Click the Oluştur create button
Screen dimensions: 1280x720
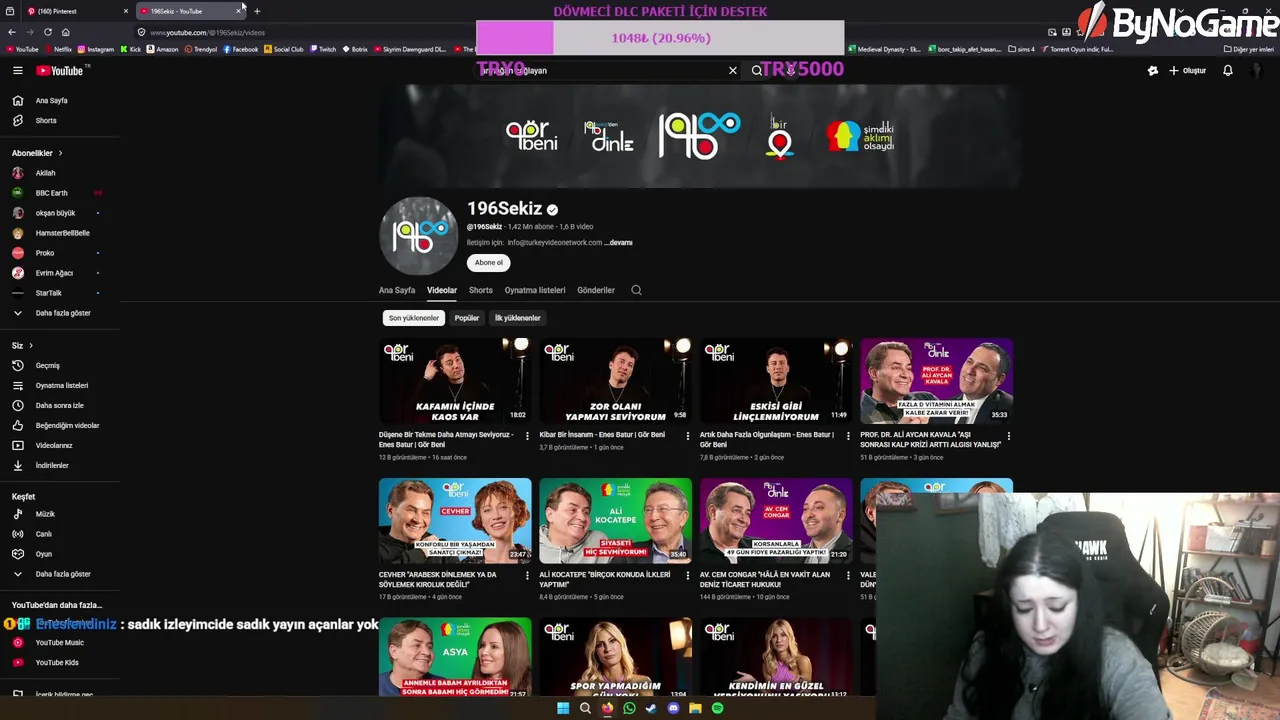1187,70
